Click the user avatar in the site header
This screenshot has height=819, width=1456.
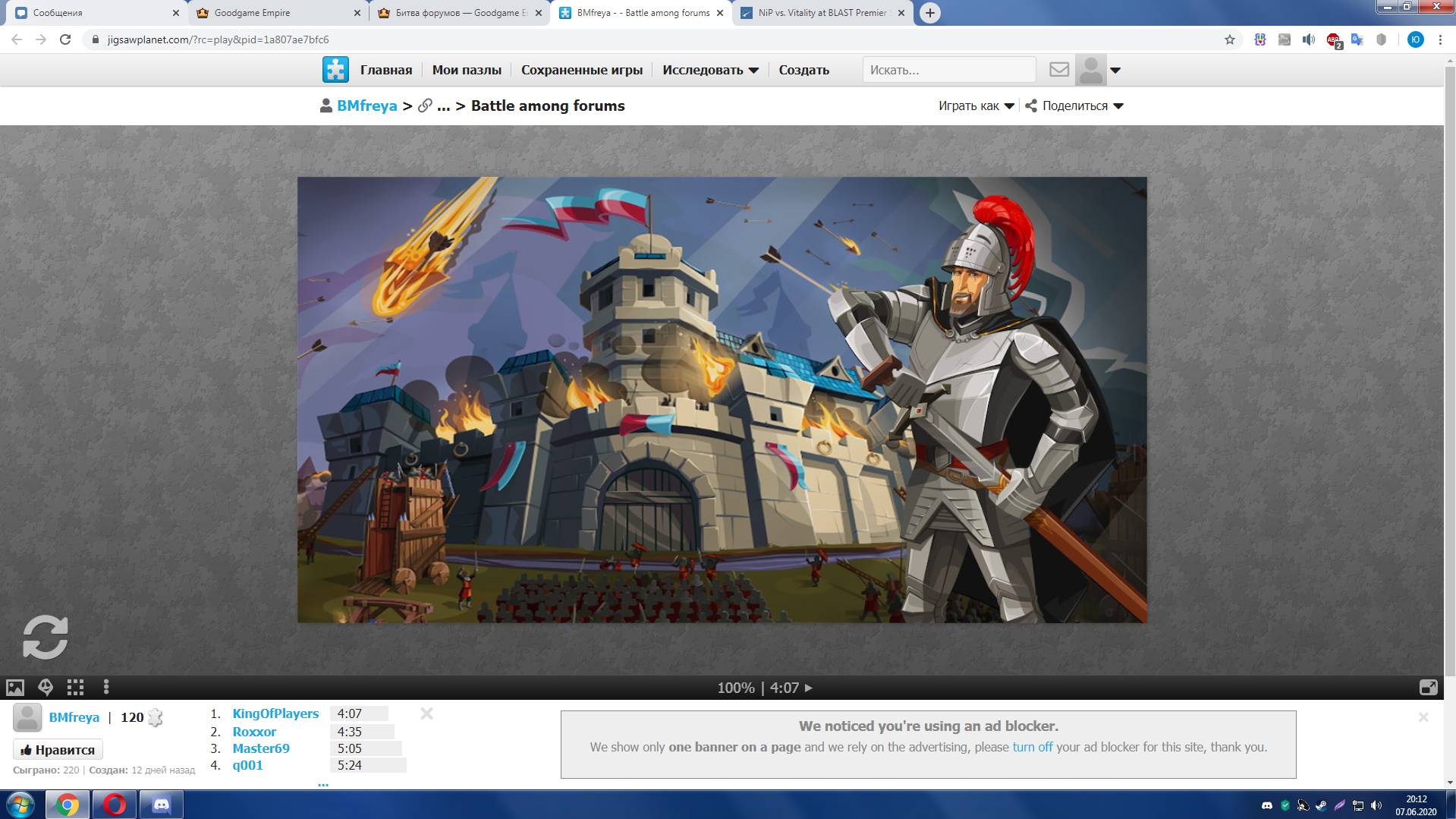[1091, 70]
